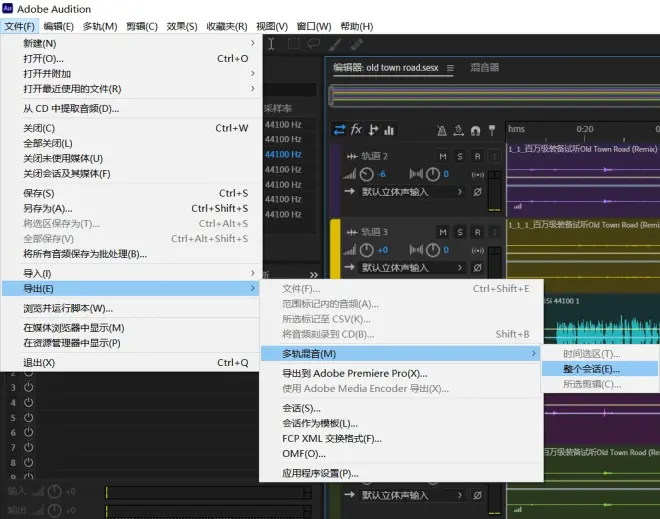
Task: Open bottom track's 默认立体声输入 dropdown
Action: (x=412, y=495)
